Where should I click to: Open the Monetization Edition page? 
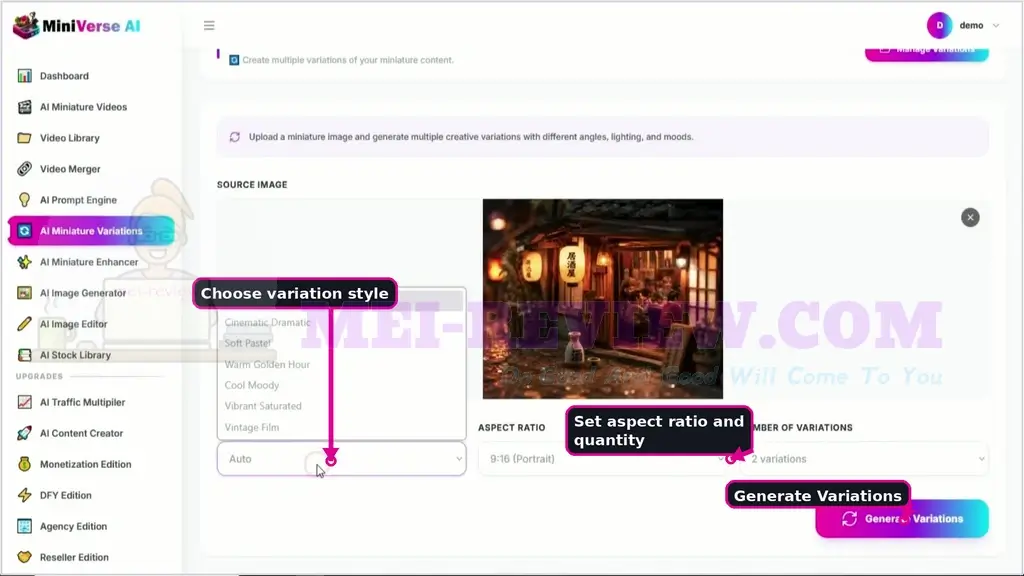(x=86, y=464)
